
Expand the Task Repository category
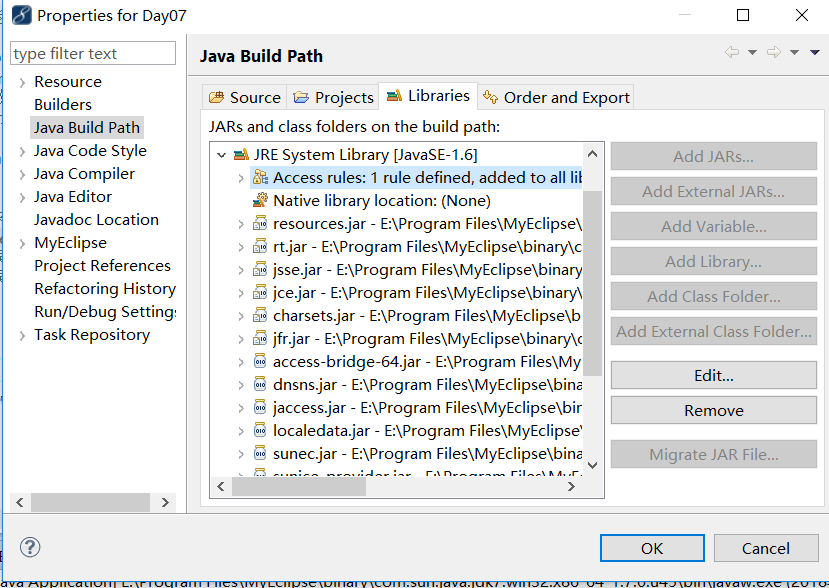point(22,336)
